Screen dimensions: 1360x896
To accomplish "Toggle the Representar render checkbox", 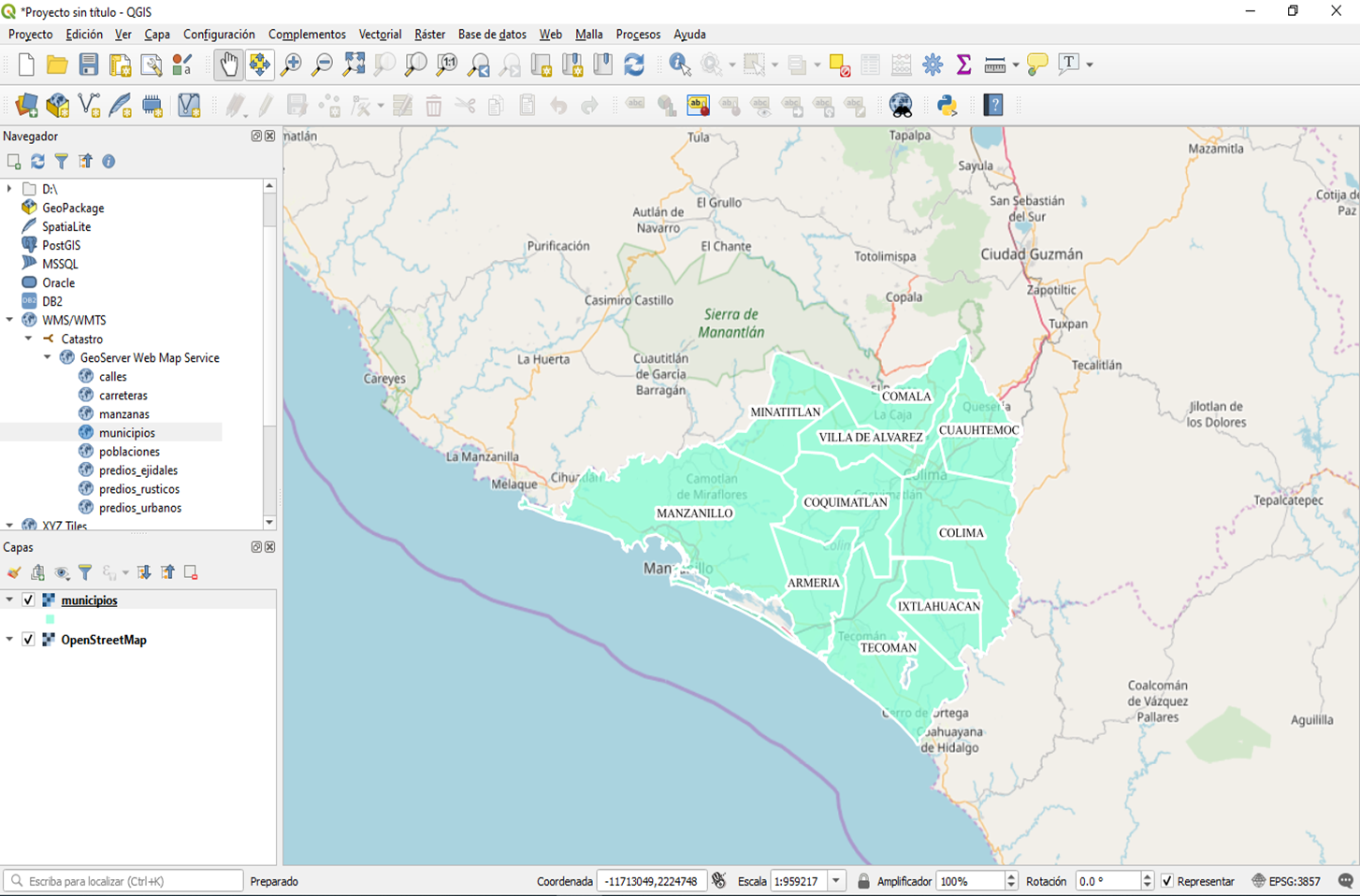I will pos(1167,881).
